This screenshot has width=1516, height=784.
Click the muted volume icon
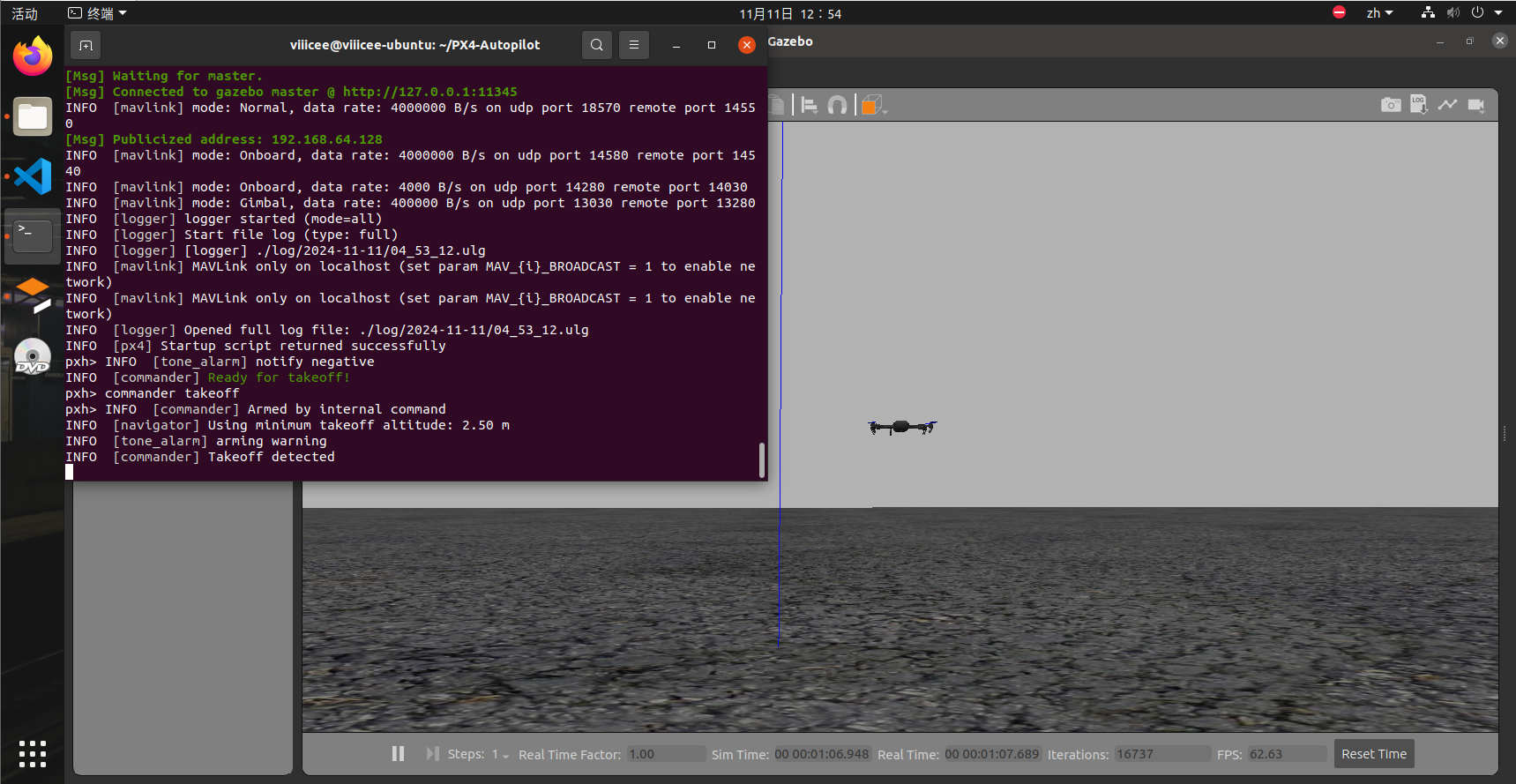[x=1453, y=12]
